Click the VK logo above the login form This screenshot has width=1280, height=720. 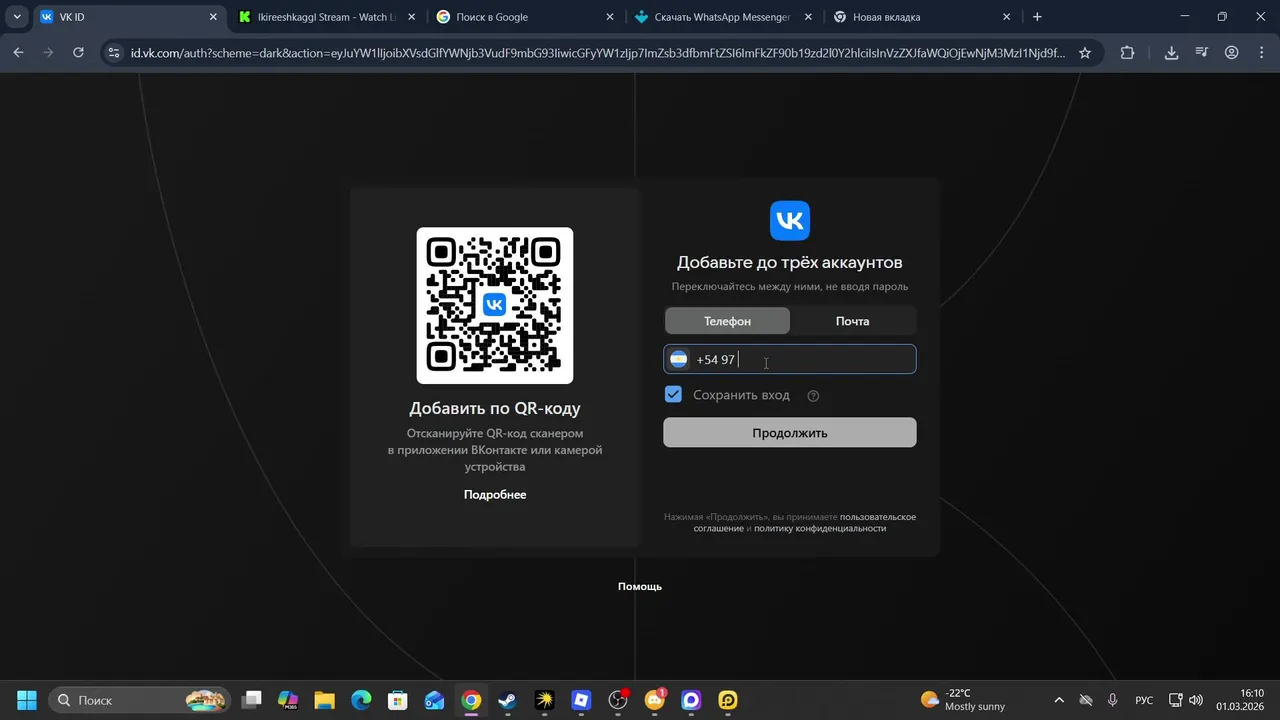click(790, 221)
